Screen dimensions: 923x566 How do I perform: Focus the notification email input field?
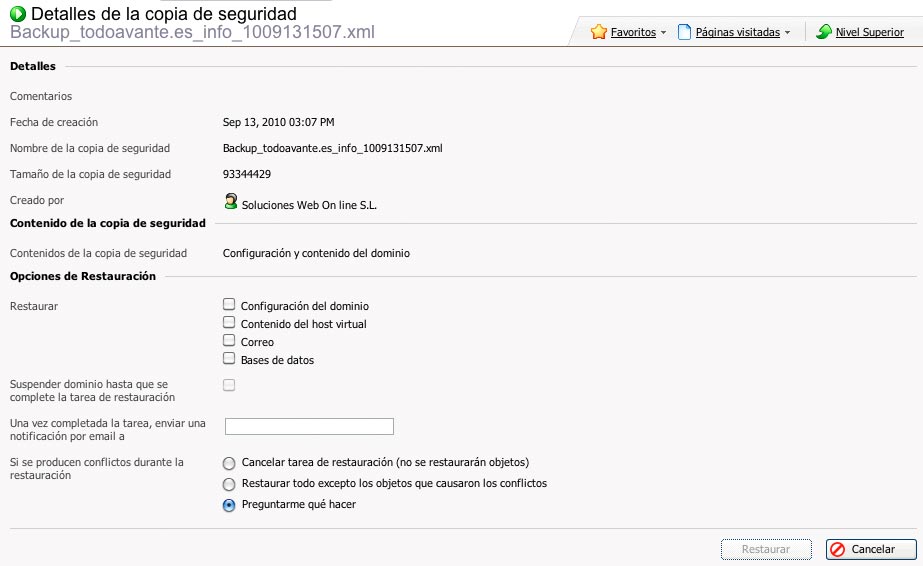[x=309, y=427]
